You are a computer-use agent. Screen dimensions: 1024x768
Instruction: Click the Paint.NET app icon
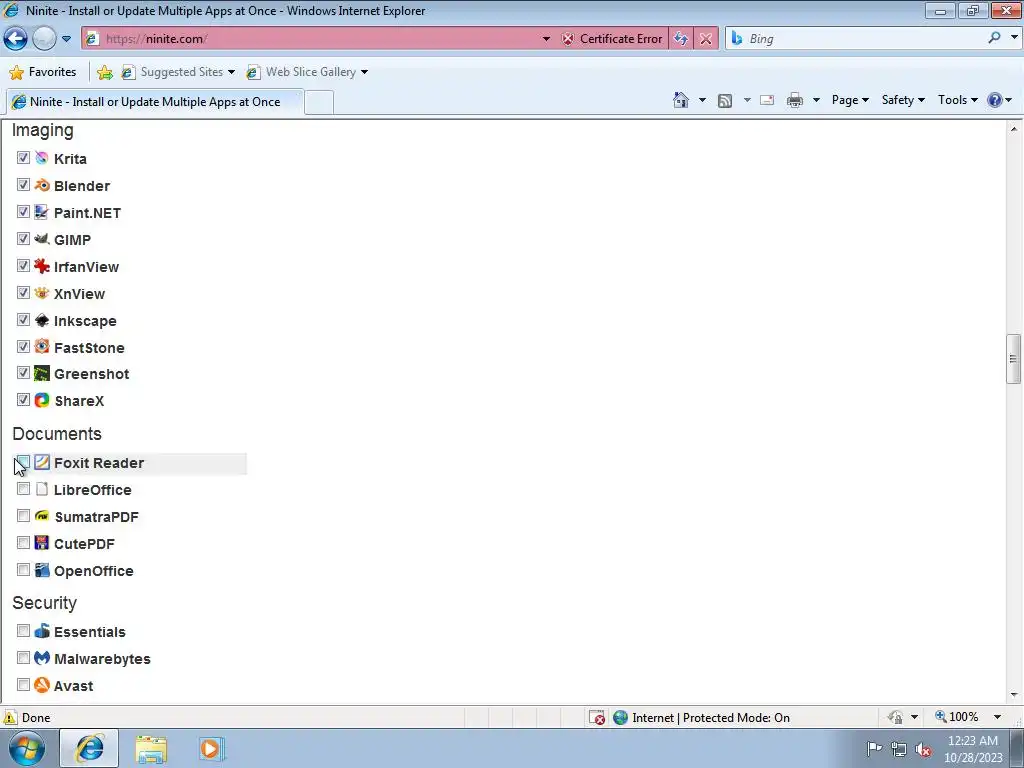tap(42, 212)
